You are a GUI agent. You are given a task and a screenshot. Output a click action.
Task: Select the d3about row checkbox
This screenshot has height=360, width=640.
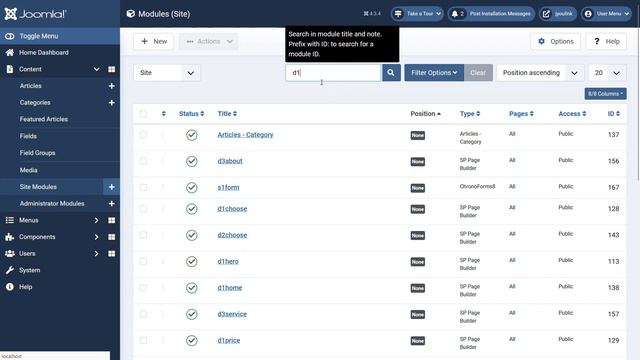(143, 161)
